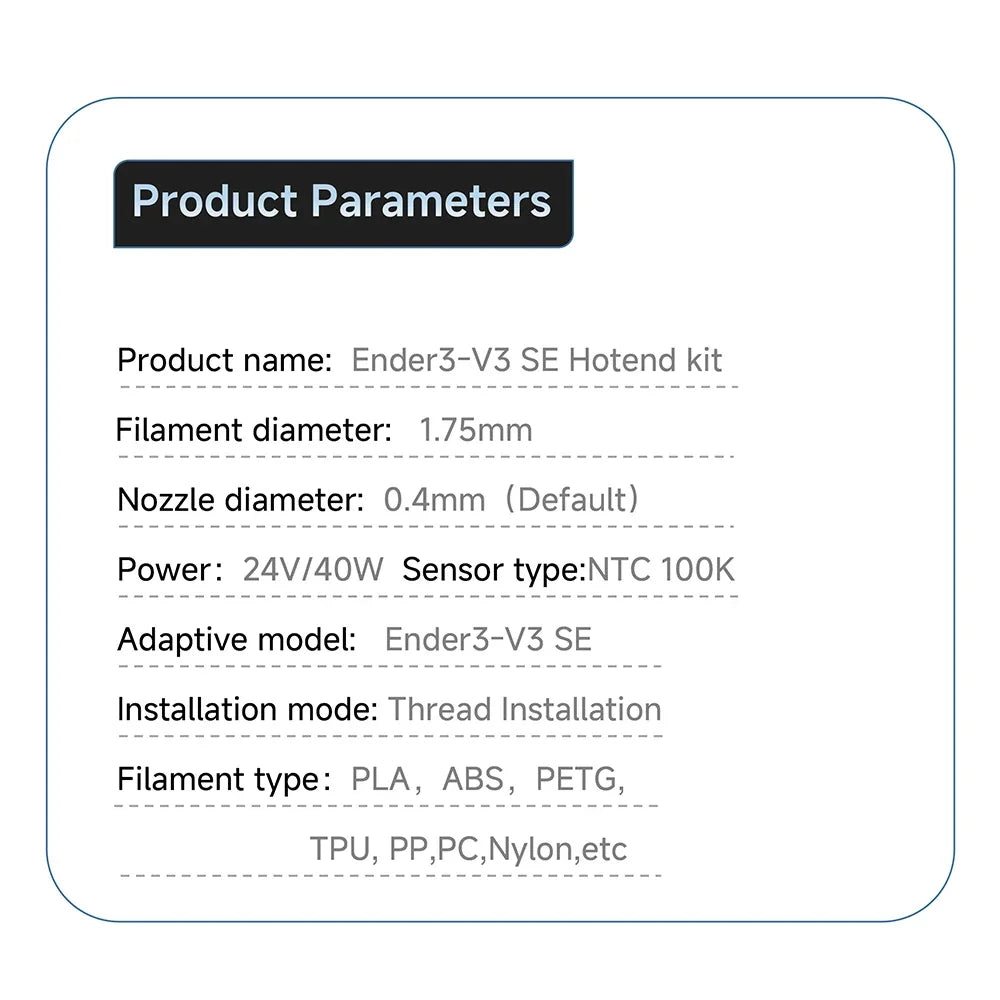Image resolution: width=1000 pixels, height=1000 pixels.
Task: Select the Sensor type label
Action: pos(494,570)
